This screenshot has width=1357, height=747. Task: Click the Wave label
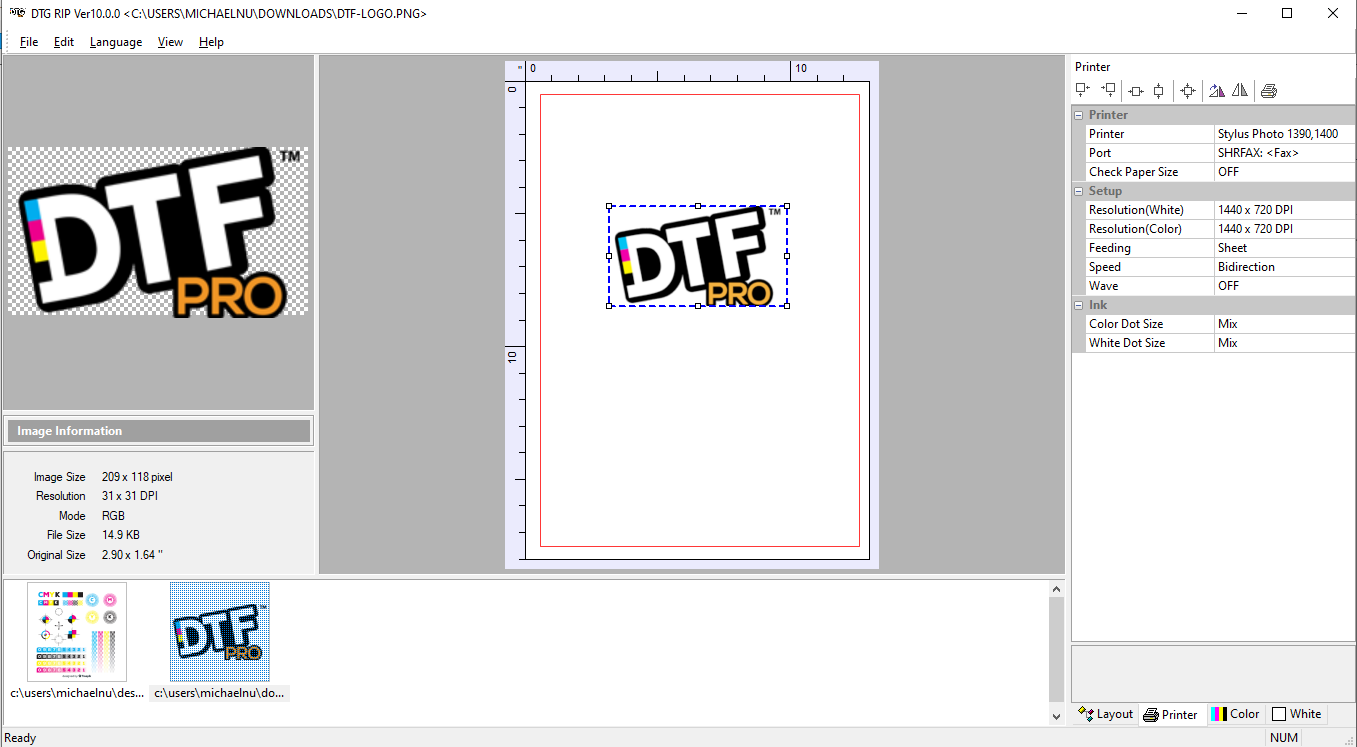coord(1150,286)
